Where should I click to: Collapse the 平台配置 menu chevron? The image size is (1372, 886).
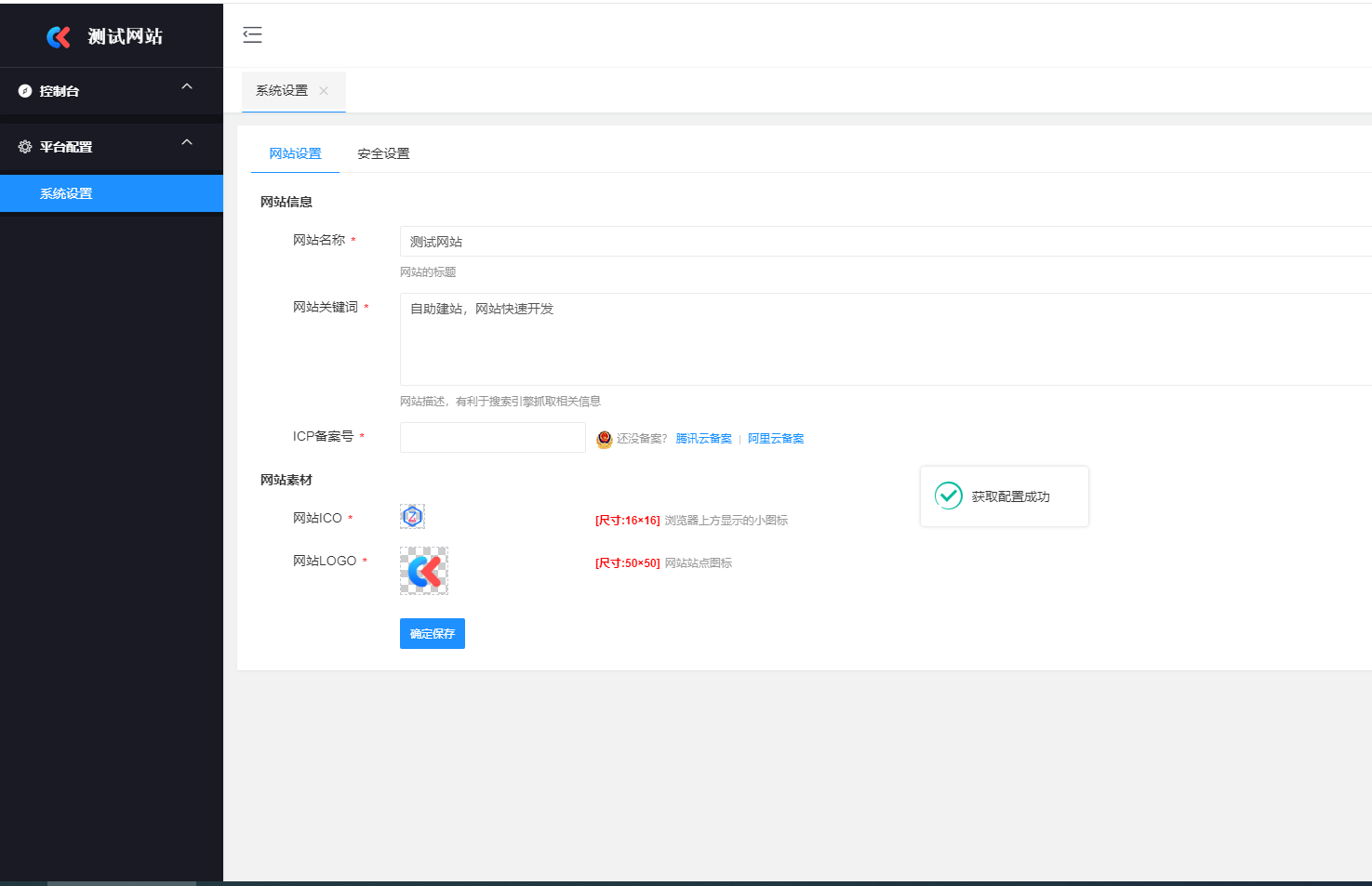[187, 142]
